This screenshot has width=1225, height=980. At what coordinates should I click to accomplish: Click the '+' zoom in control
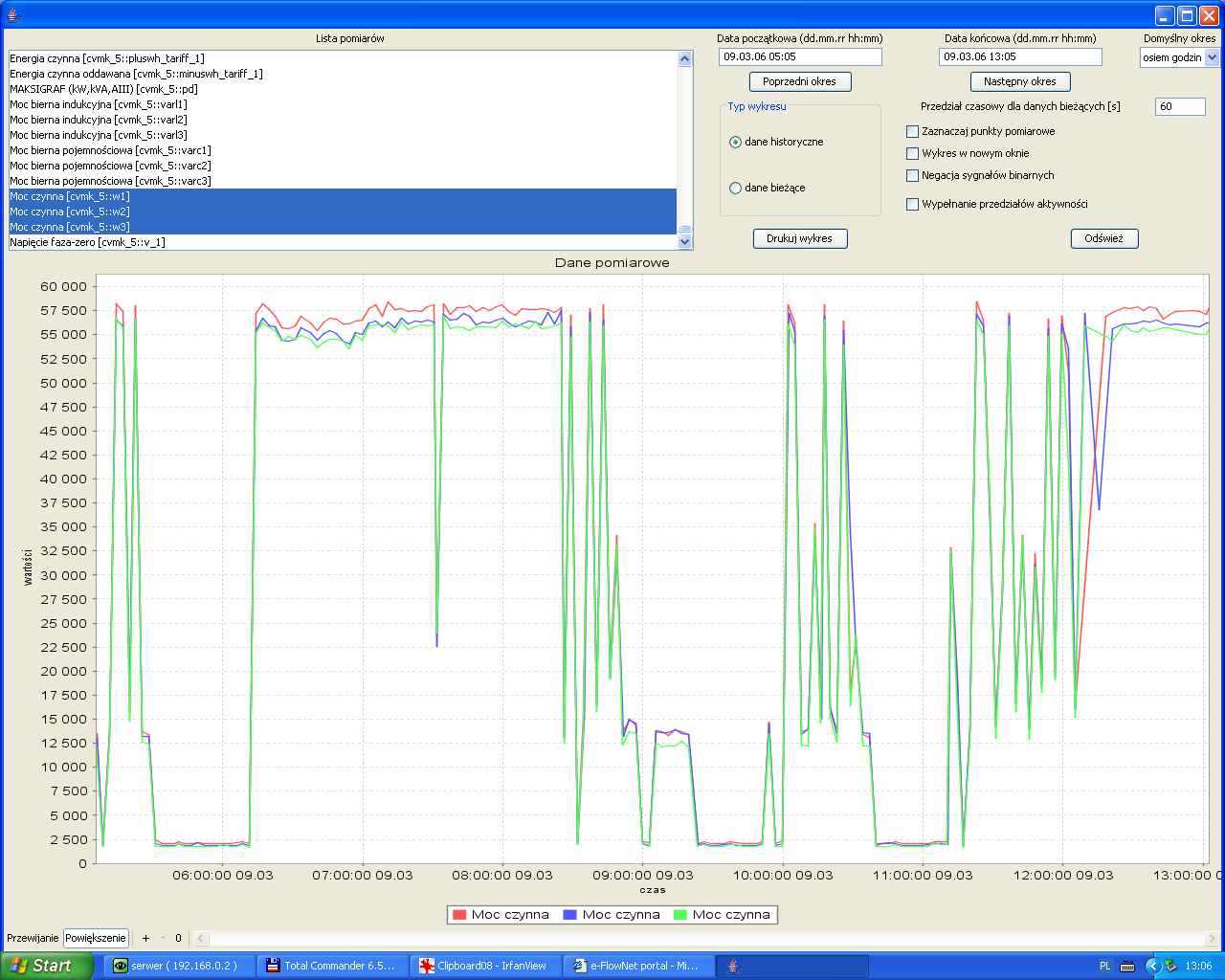[x=146, y=938]
